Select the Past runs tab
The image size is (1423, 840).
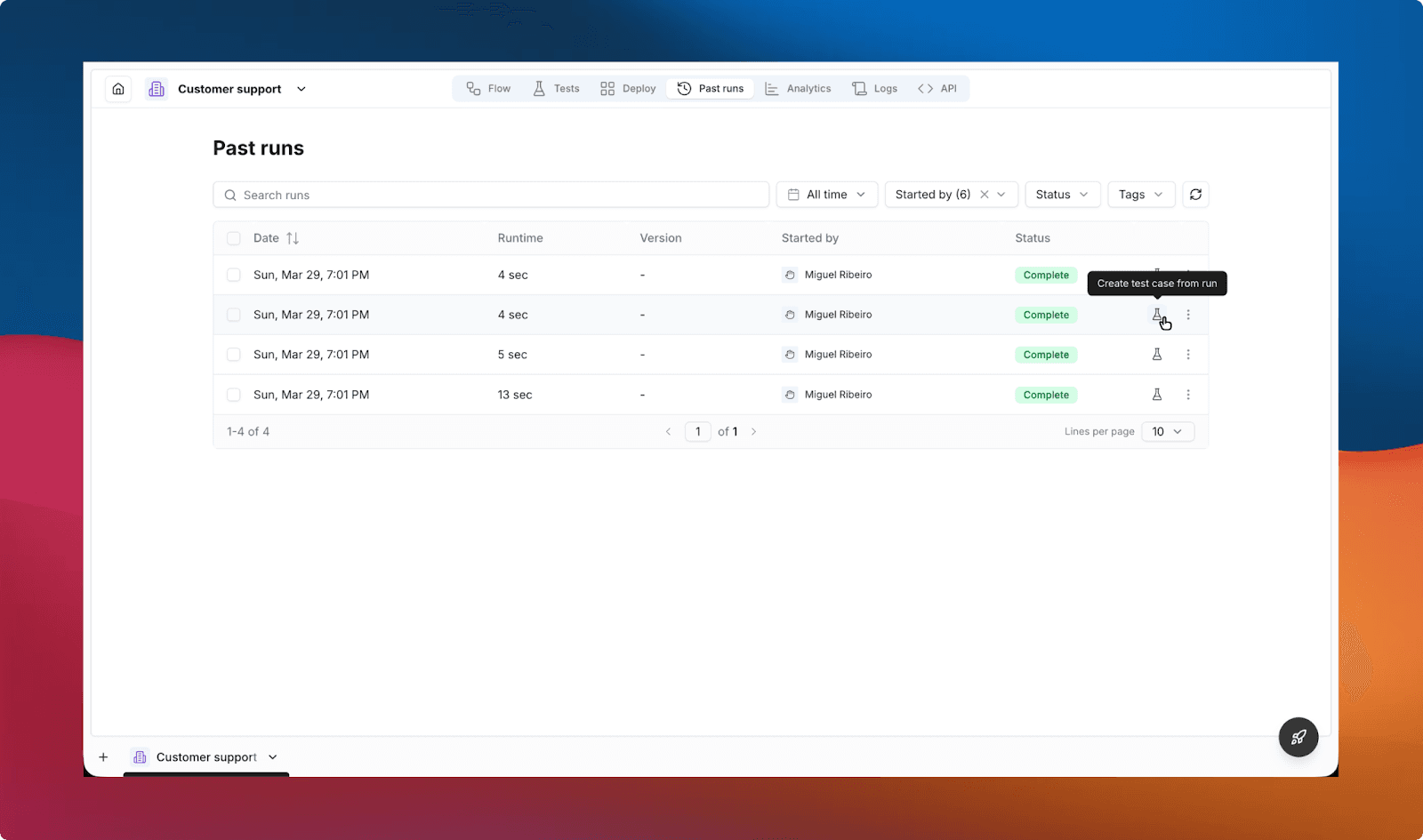pos(711,89)
